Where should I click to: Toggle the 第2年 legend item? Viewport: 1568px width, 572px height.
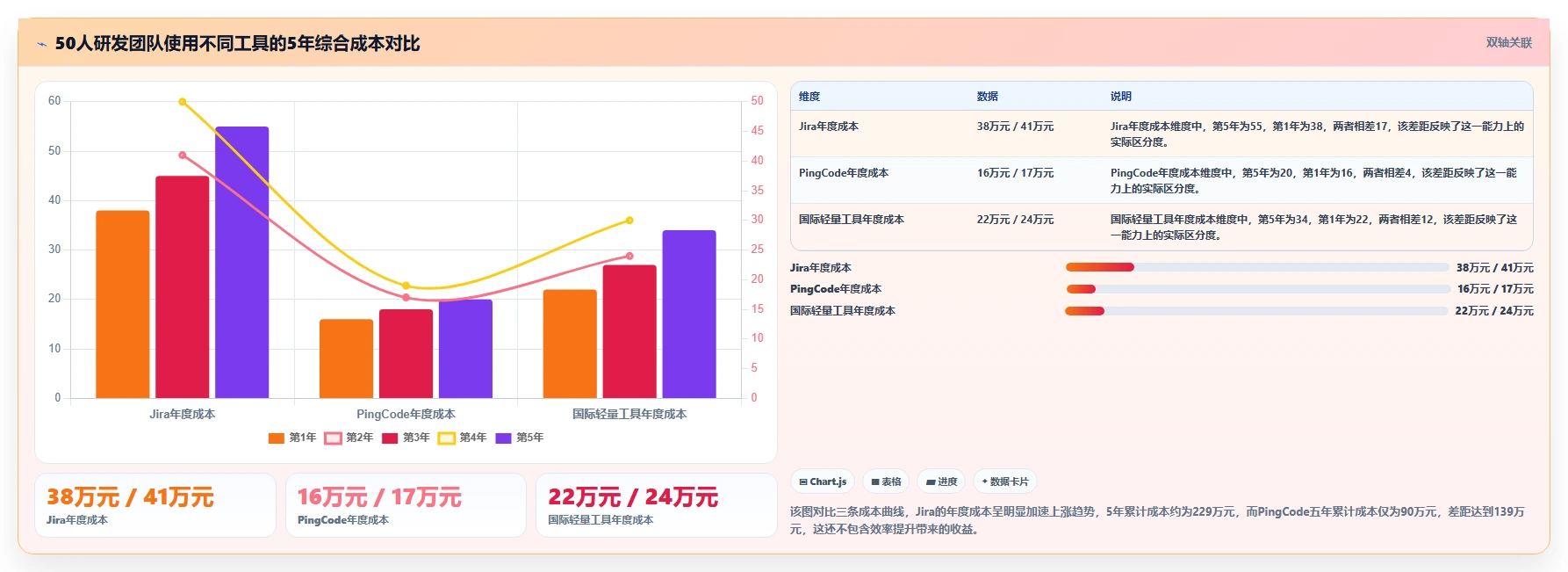click(x=349, y=438)
